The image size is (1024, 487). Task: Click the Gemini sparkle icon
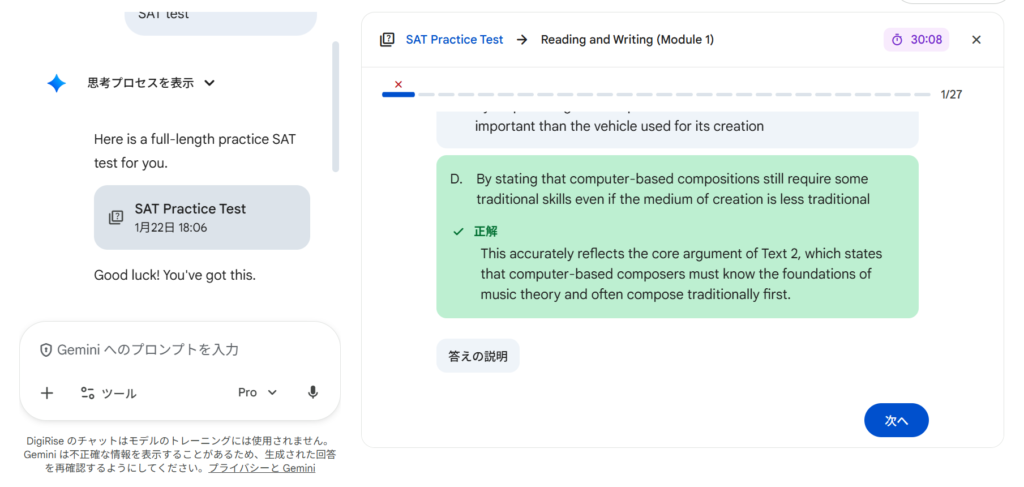coord(57,84)
